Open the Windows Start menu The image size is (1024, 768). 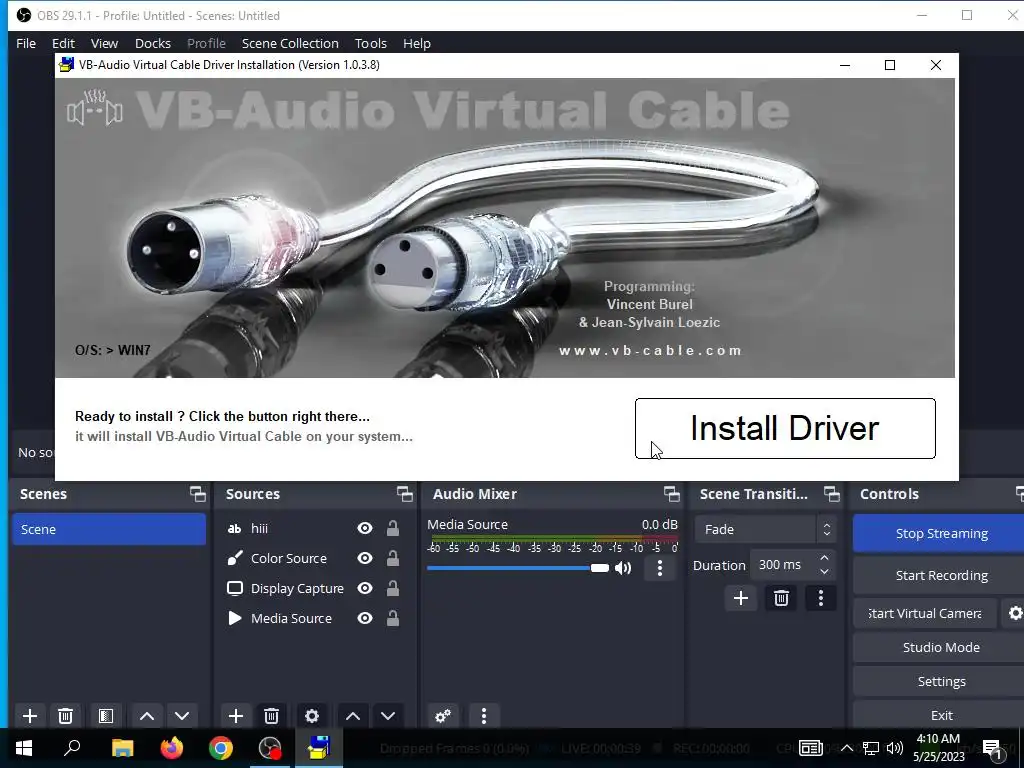click(24, 748)
